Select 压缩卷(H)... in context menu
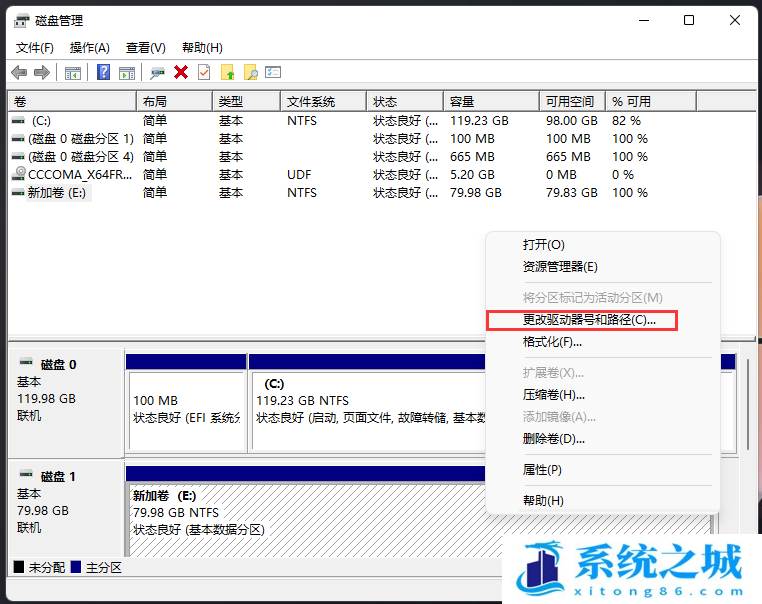 coord(603,395)
